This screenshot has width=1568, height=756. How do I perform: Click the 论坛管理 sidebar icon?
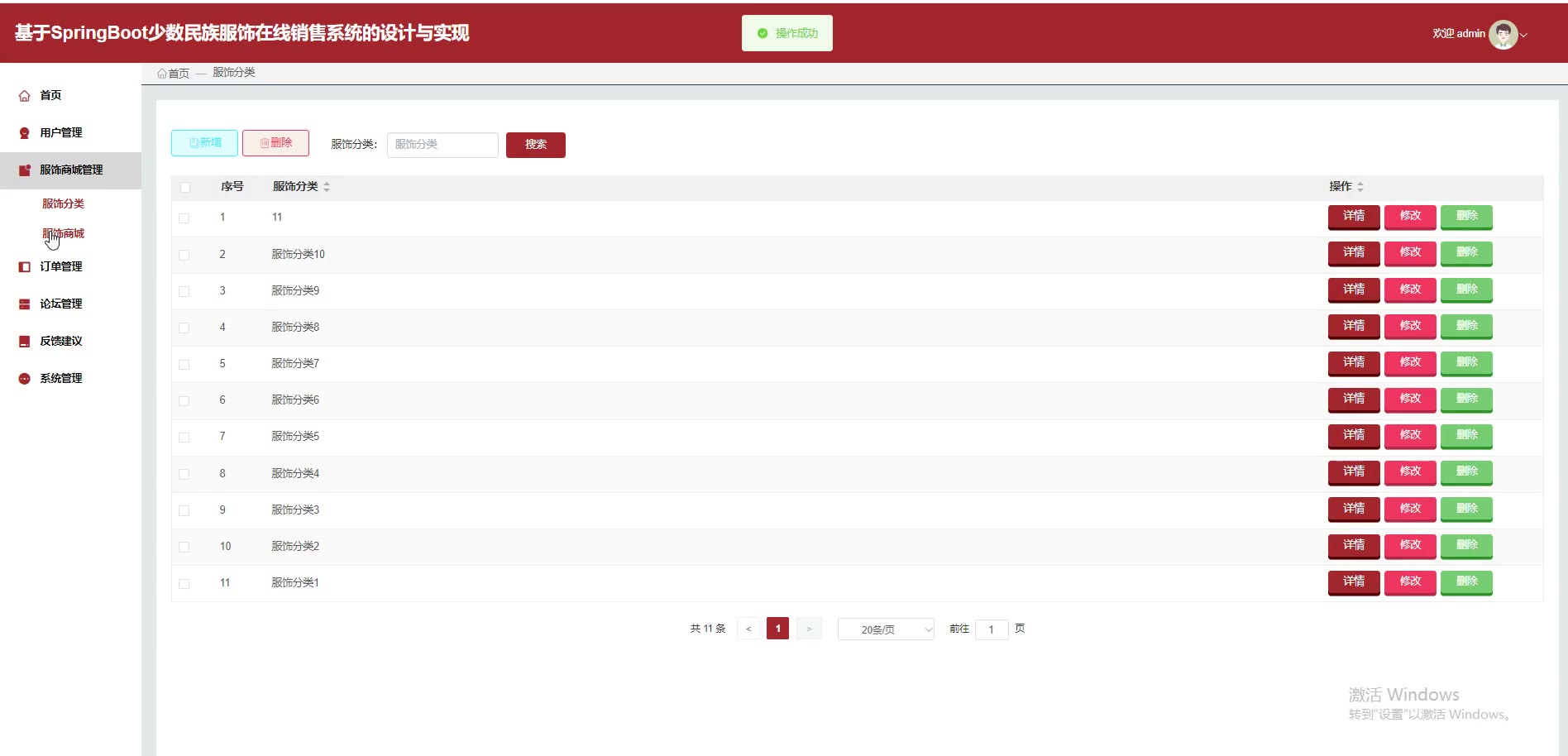click(x=25, y=304)
